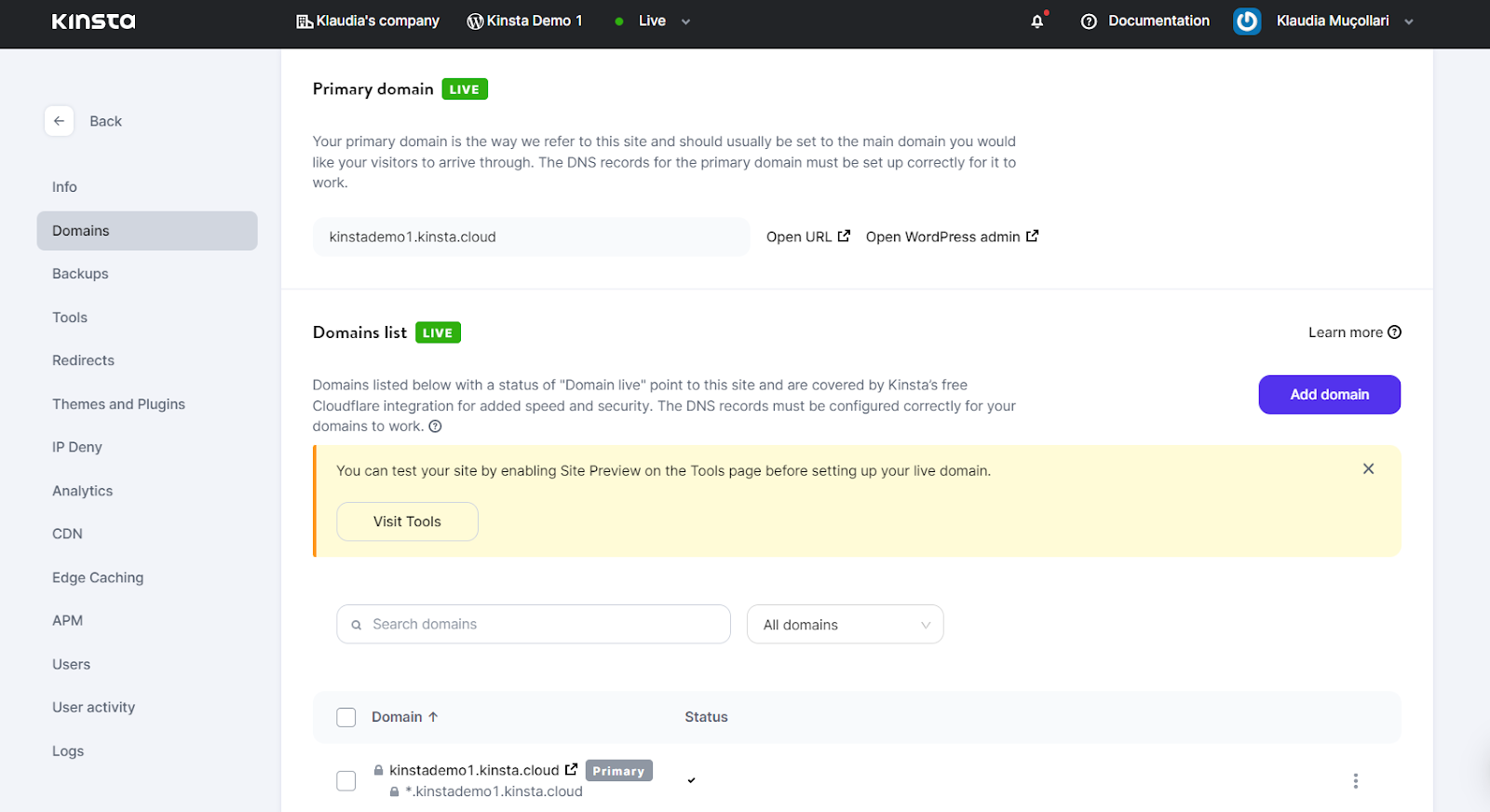Viewport: 1490px width, 812px height.
Task: Tick the checkbox for kinstademo1.kinsta.cloud
Action: click(345, 780)
